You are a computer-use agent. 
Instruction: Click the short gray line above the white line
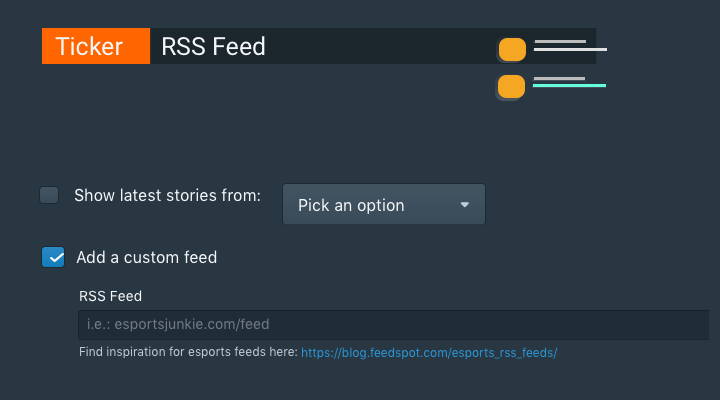point(560,41)
